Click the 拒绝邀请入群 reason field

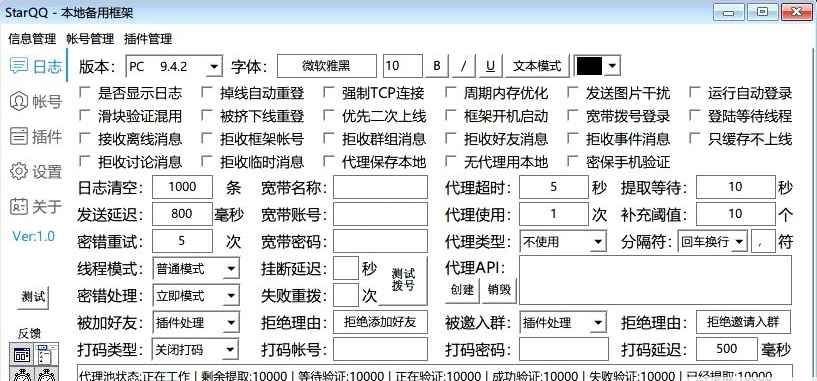tap(743, 322)
